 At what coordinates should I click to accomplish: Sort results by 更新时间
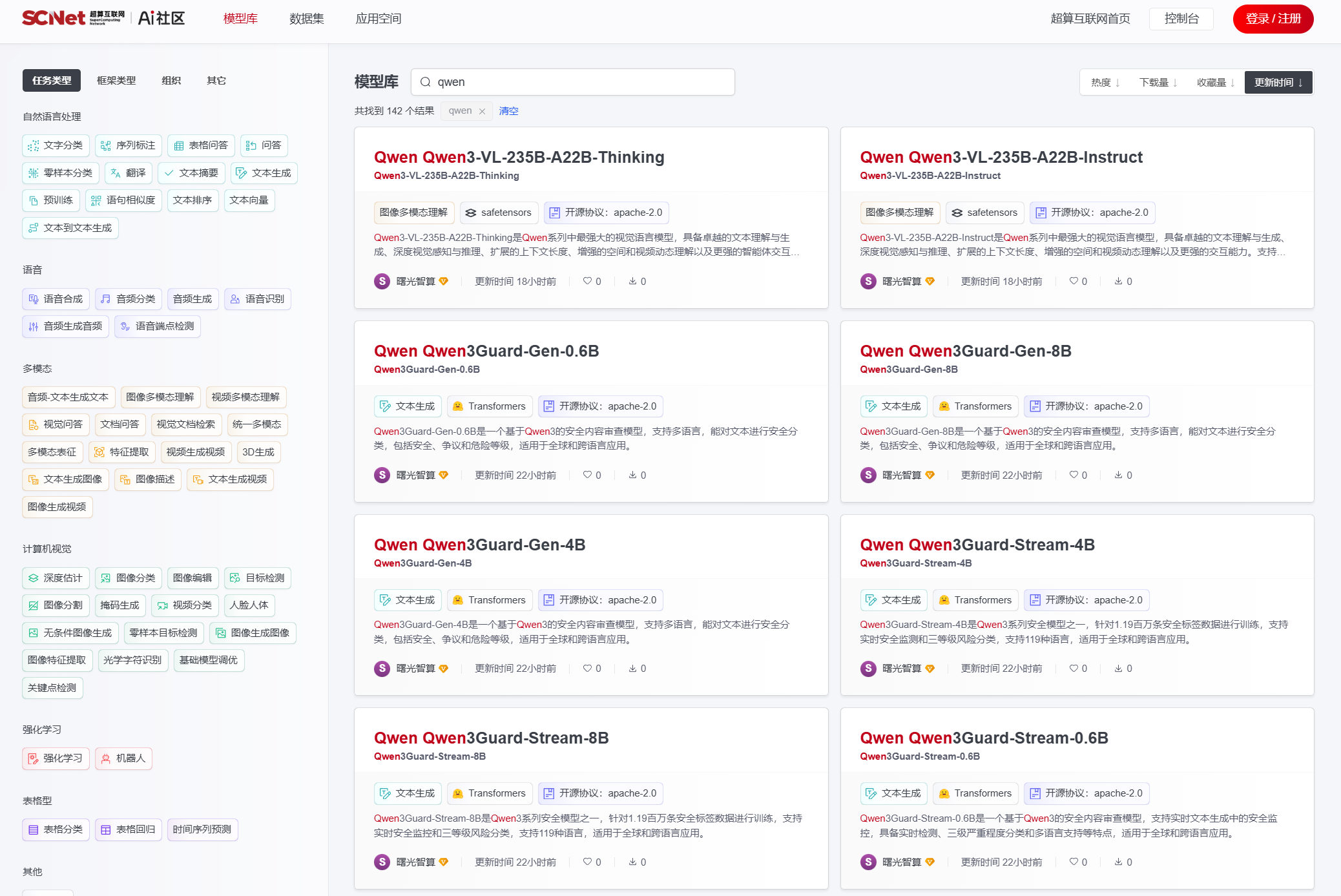tap(1278, 83)
